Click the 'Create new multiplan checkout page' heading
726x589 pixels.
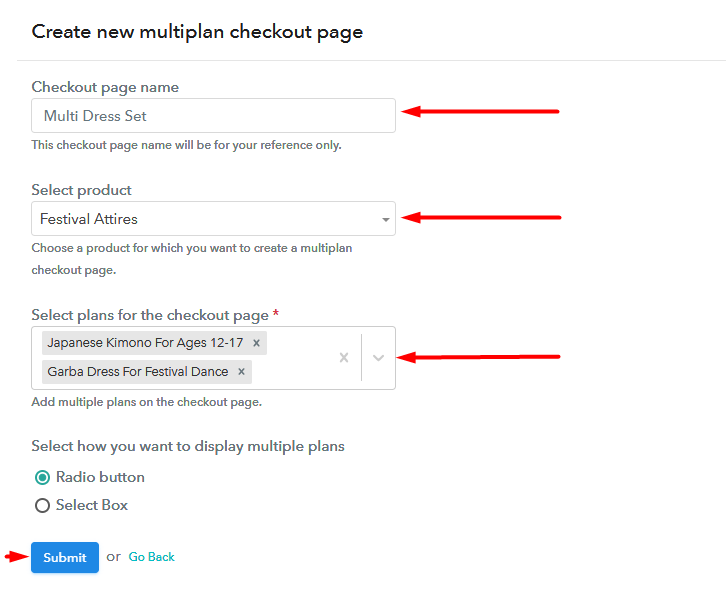pyautogui.click(x=197, y=32)
